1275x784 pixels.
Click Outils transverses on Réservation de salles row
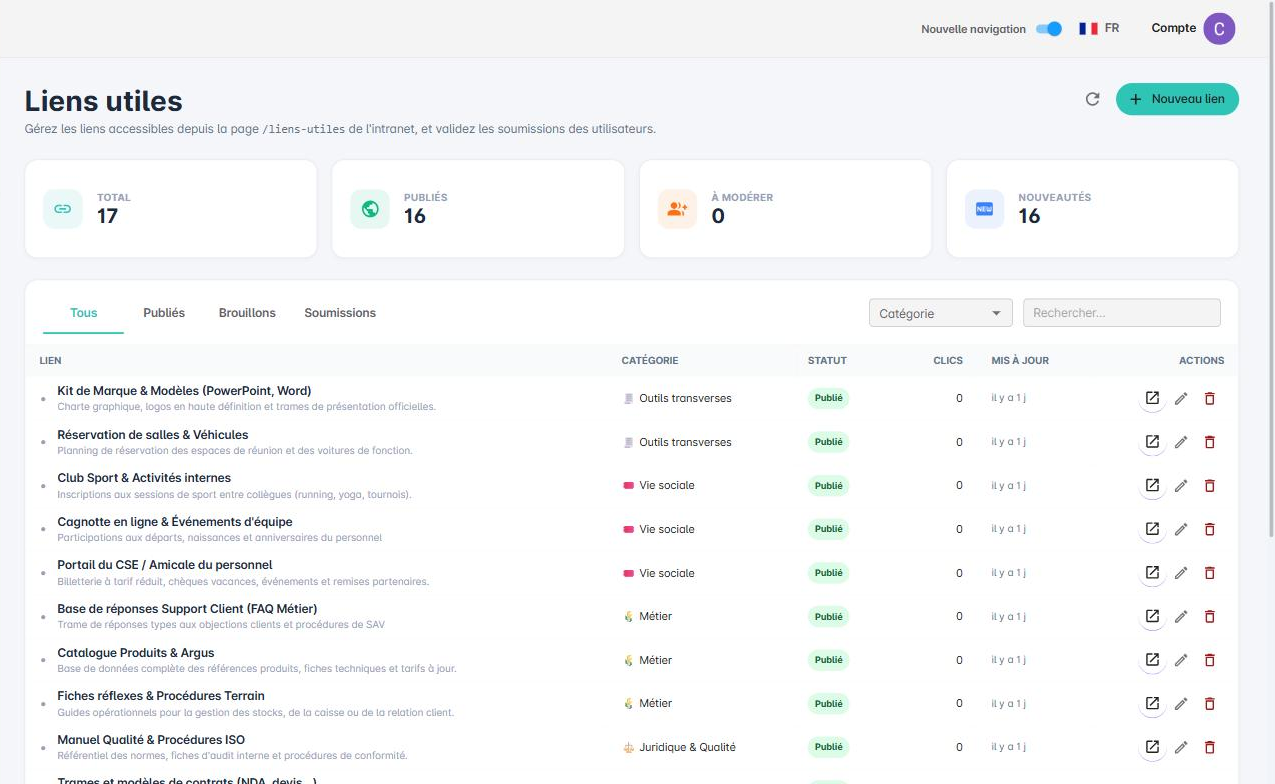(685, 442)
